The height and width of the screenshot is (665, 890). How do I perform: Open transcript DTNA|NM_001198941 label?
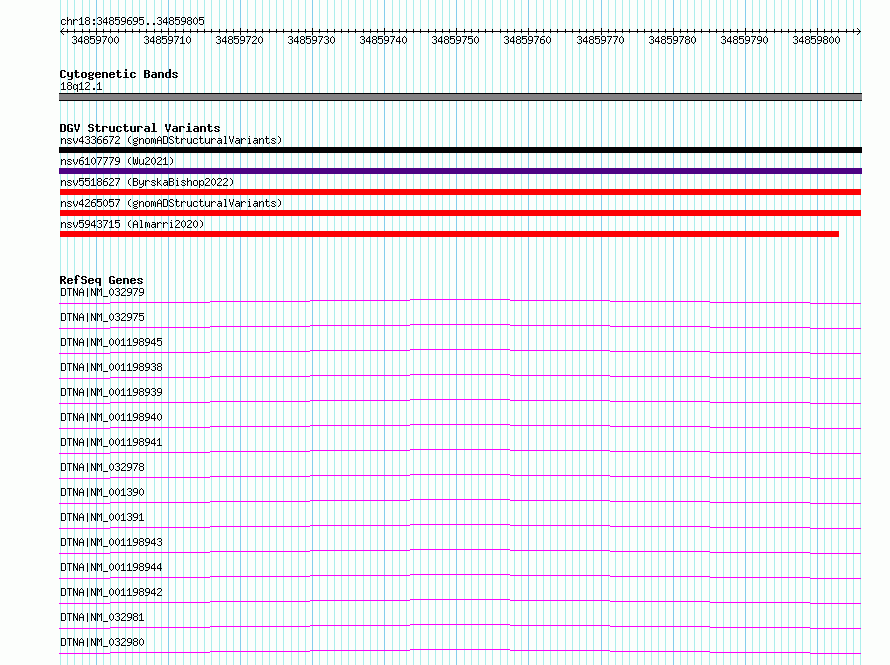click(111, 442)
